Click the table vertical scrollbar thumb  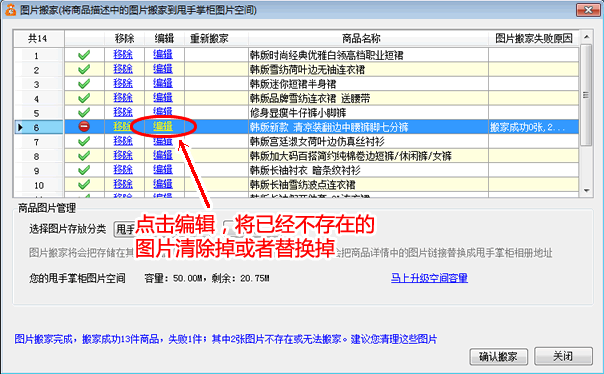pyautogui.click(x=586, y=95)
